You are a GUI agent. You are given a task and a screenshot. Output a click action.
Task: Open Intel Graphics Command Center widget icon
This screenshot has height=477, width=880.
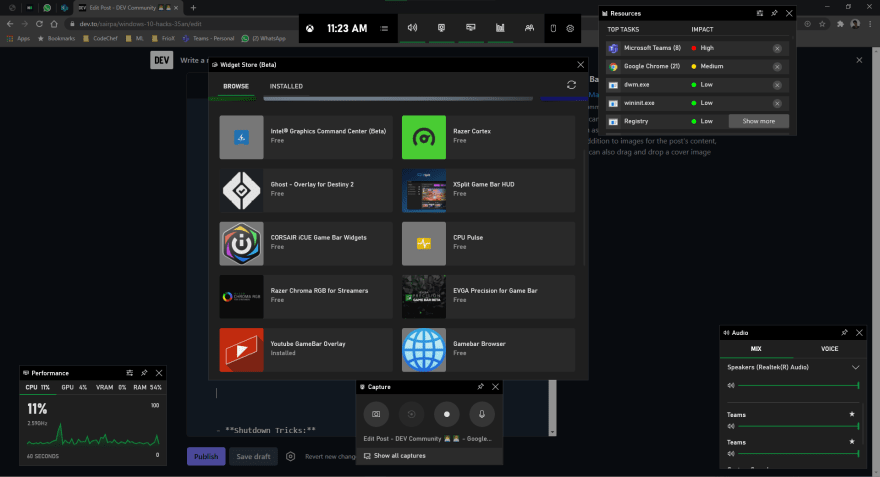(x=241, y=137)
